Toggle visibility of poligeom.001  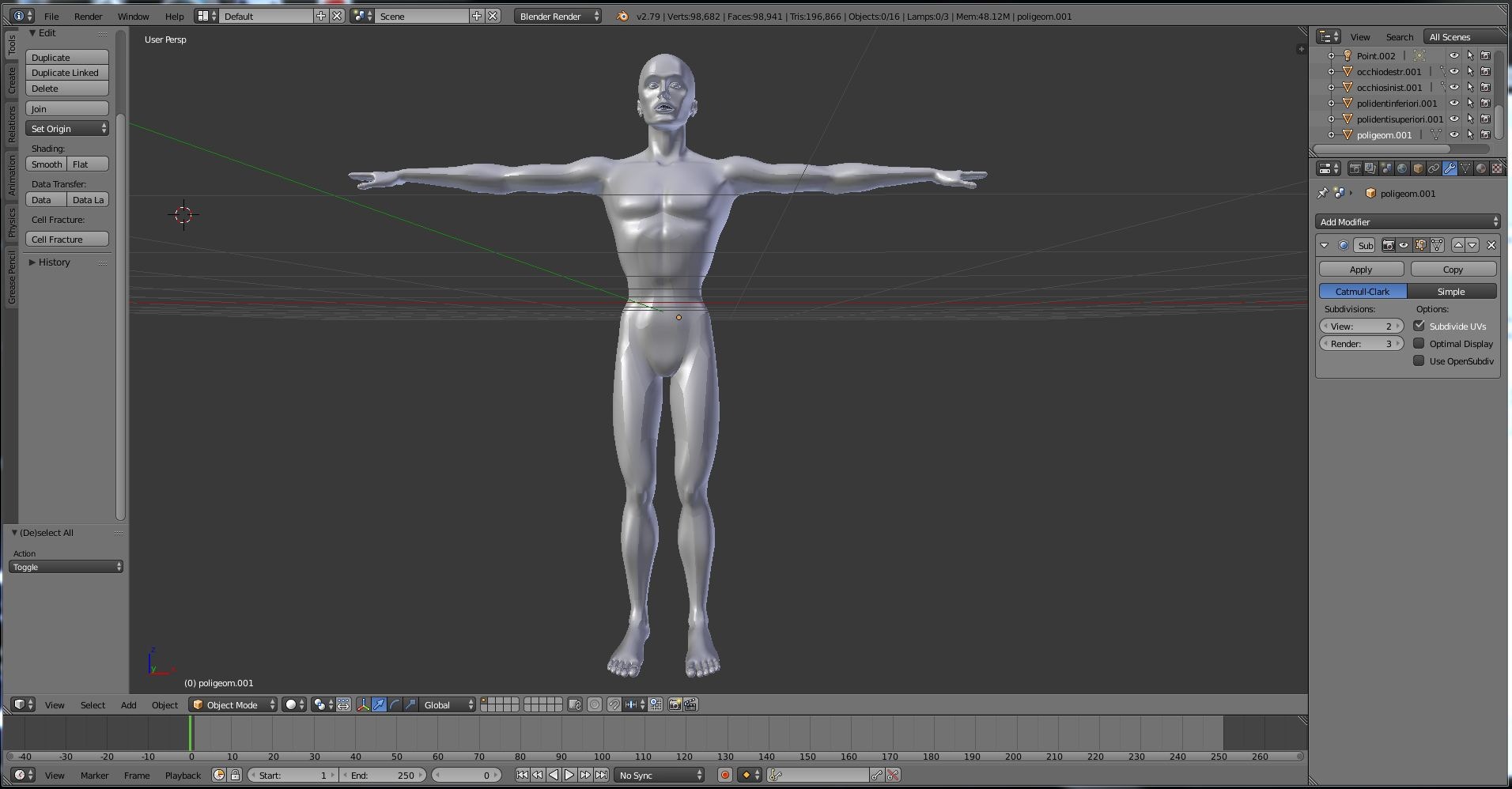coord(1453,134)
